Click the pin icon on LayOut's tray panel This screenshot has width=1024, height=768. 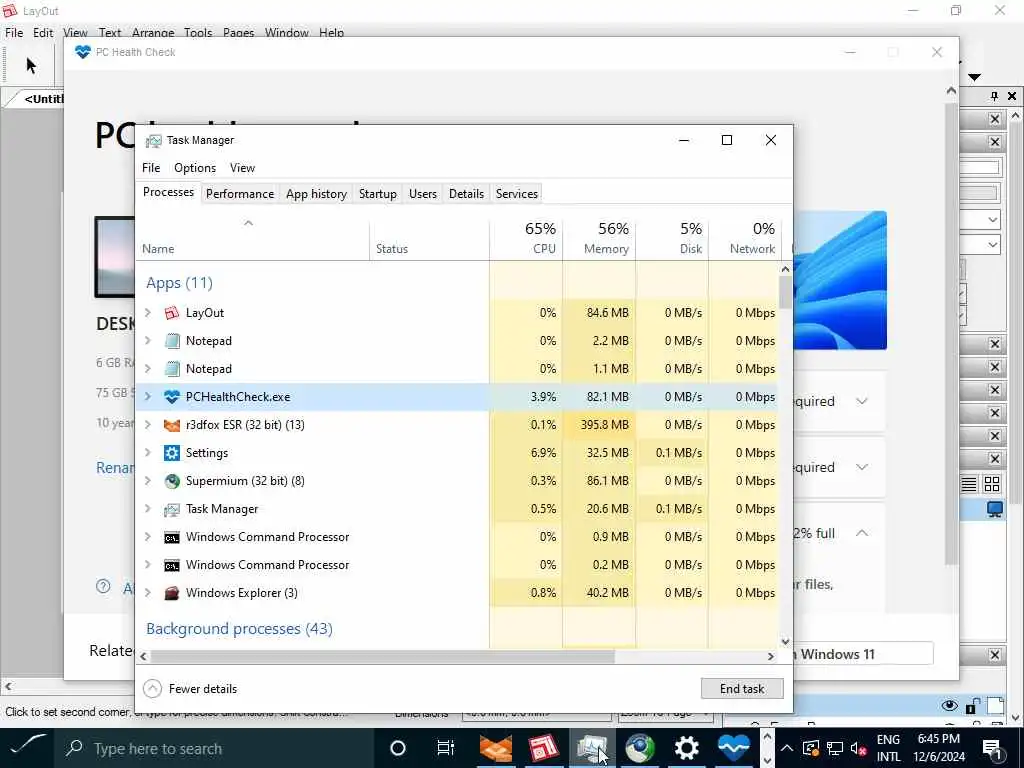tap(994, 96)
